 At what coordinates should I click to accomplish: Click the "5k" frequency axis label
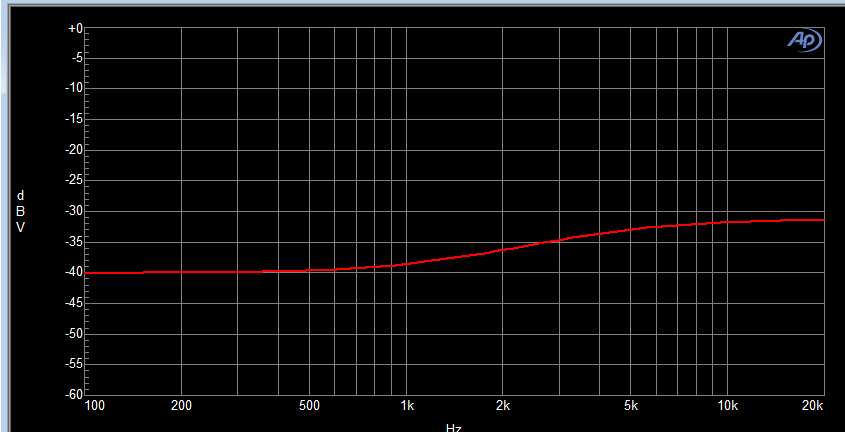[631, 405]
